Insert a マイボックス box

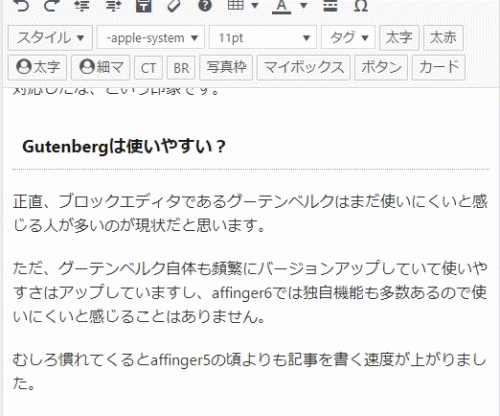(x=303, y=68)
